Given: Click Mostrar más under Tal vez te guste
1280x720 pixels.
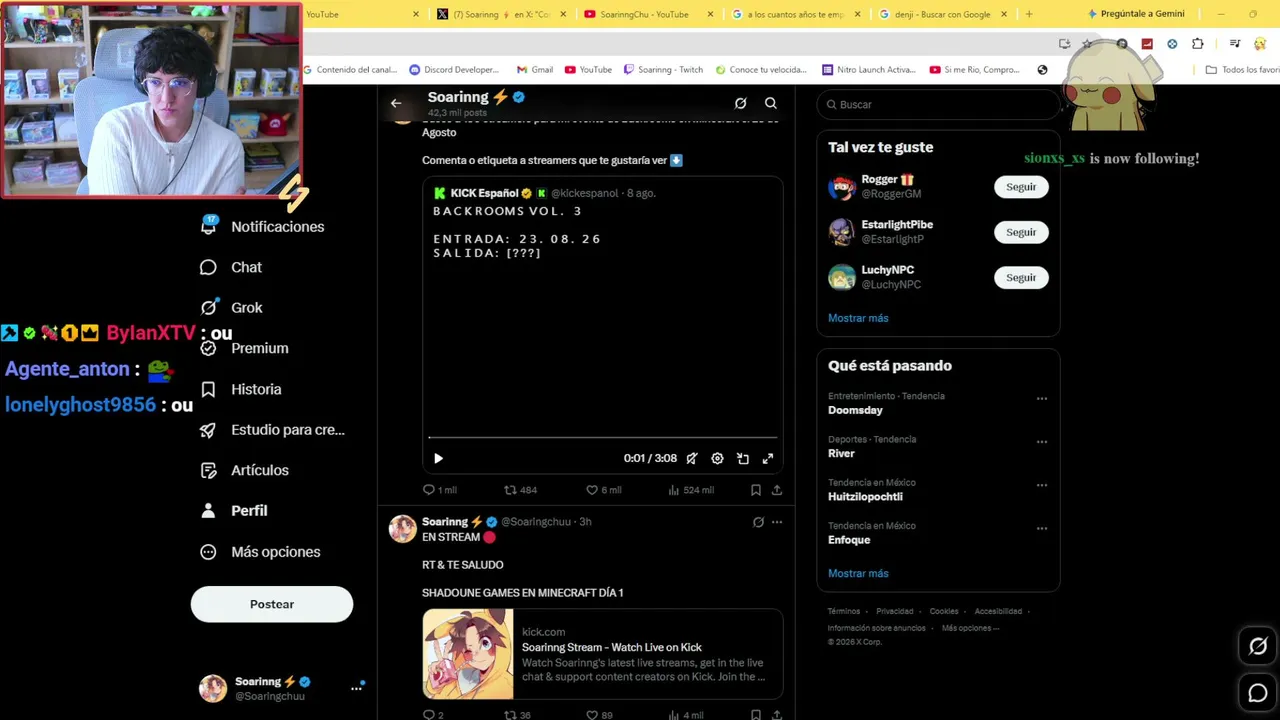Looking at the screenshot, I should point(858,318).
